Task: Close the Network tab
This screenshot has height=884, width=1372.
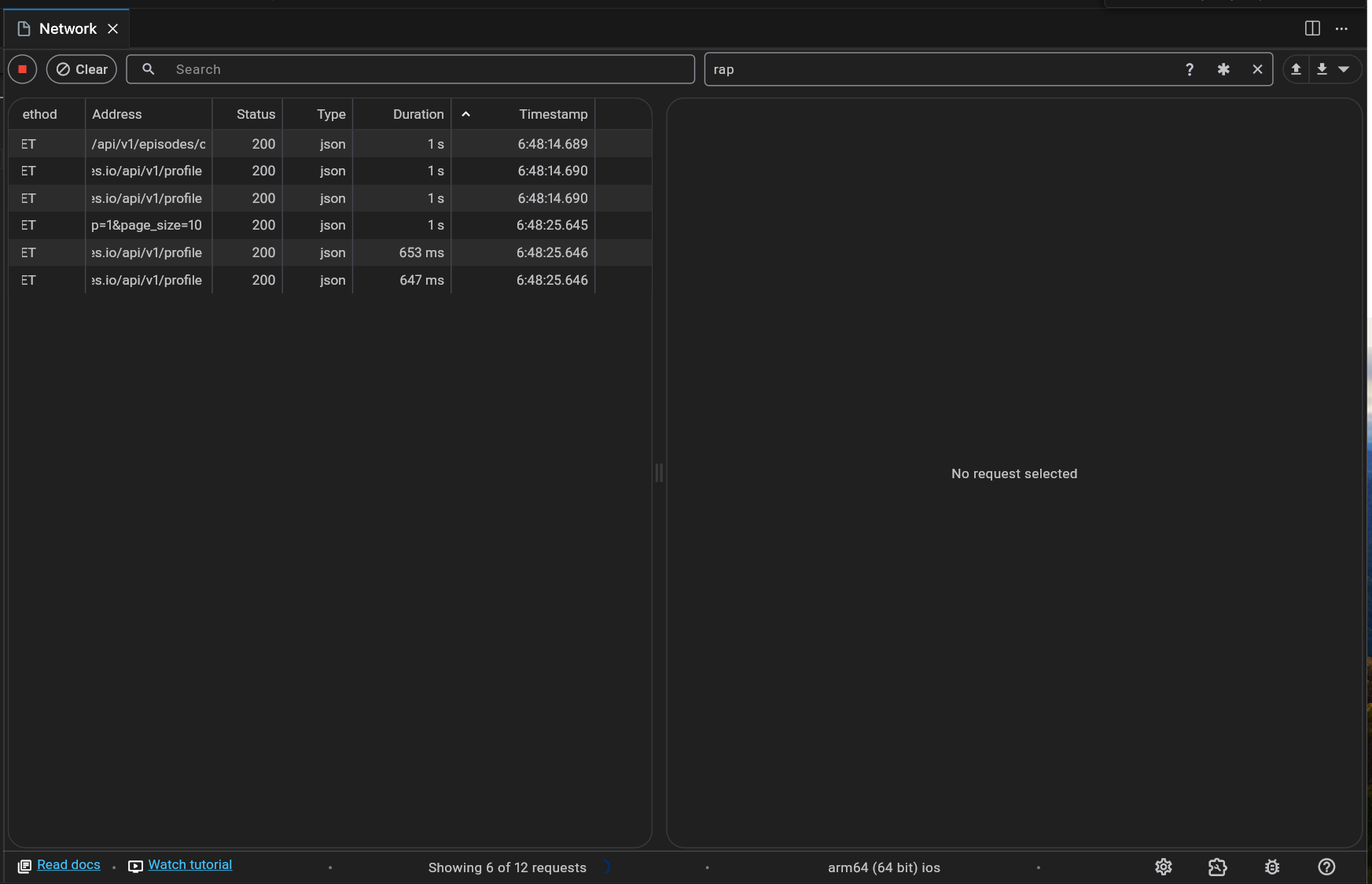Action: pyautogui.click(x=112, y=28)
